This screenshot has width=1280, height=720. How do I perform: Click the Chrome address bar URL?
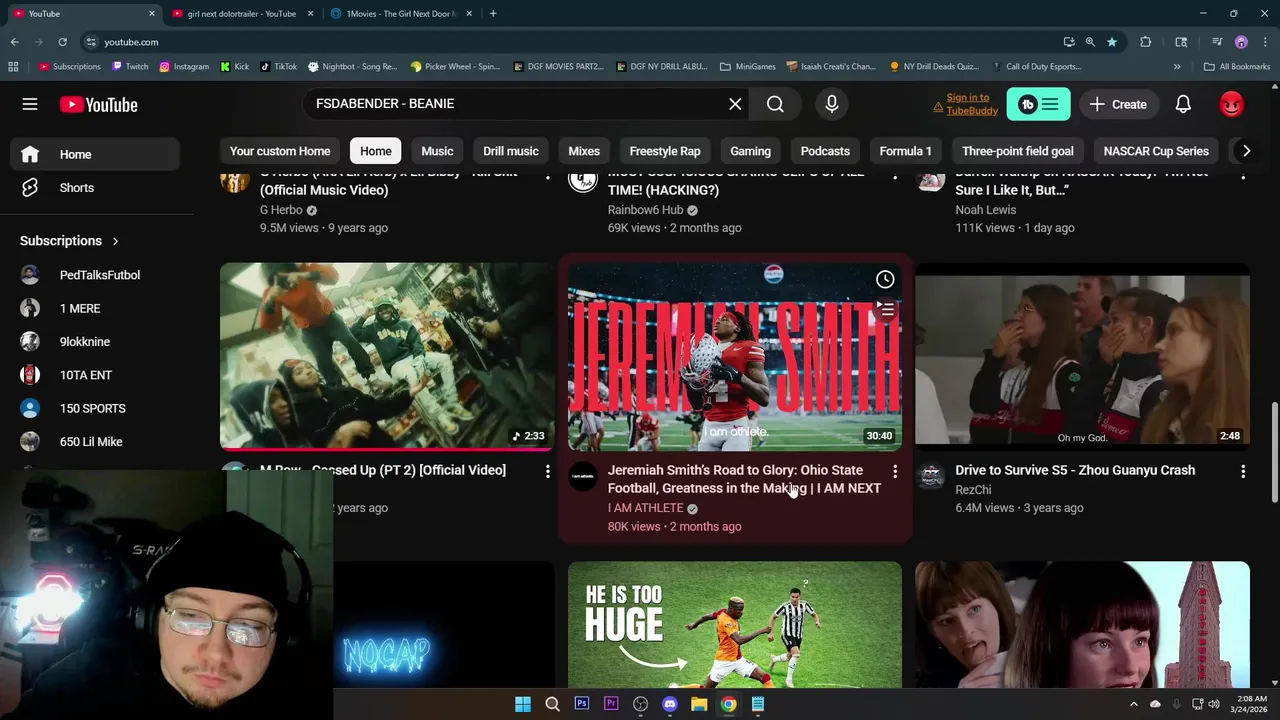[131, 42]
